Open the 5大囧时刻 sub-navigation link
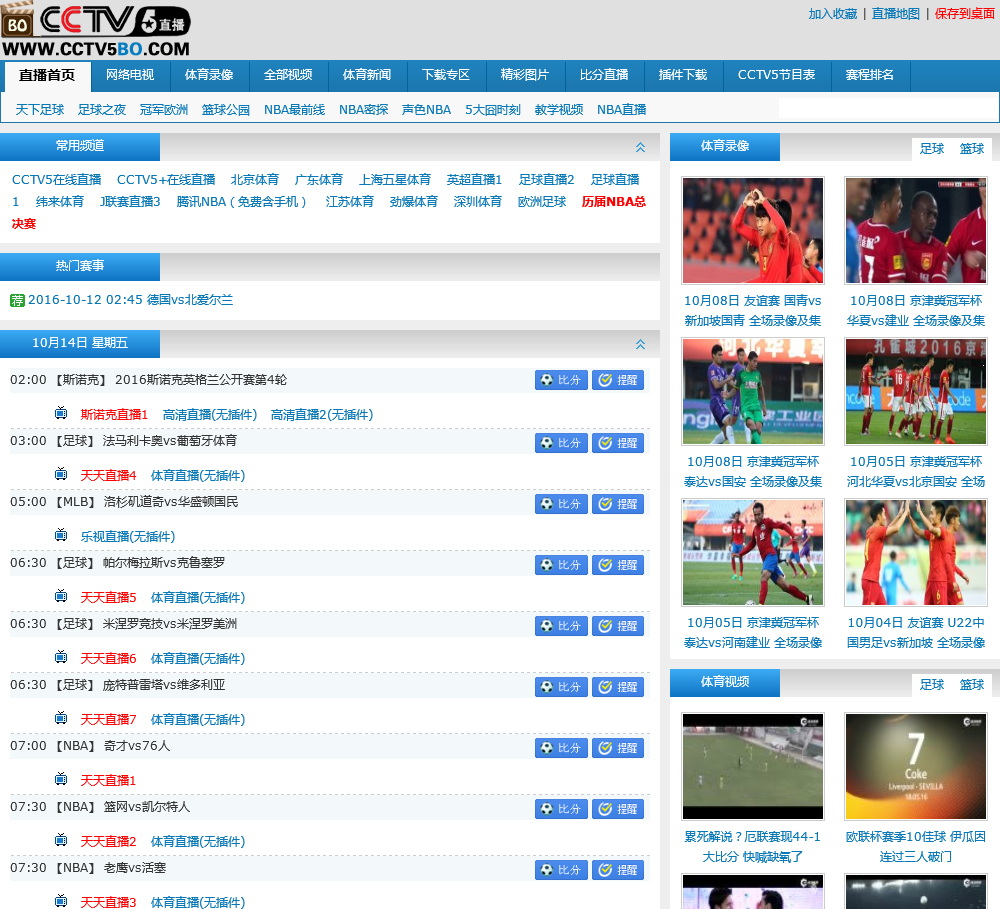1000x909 pixels. click(x=493, y=110)
